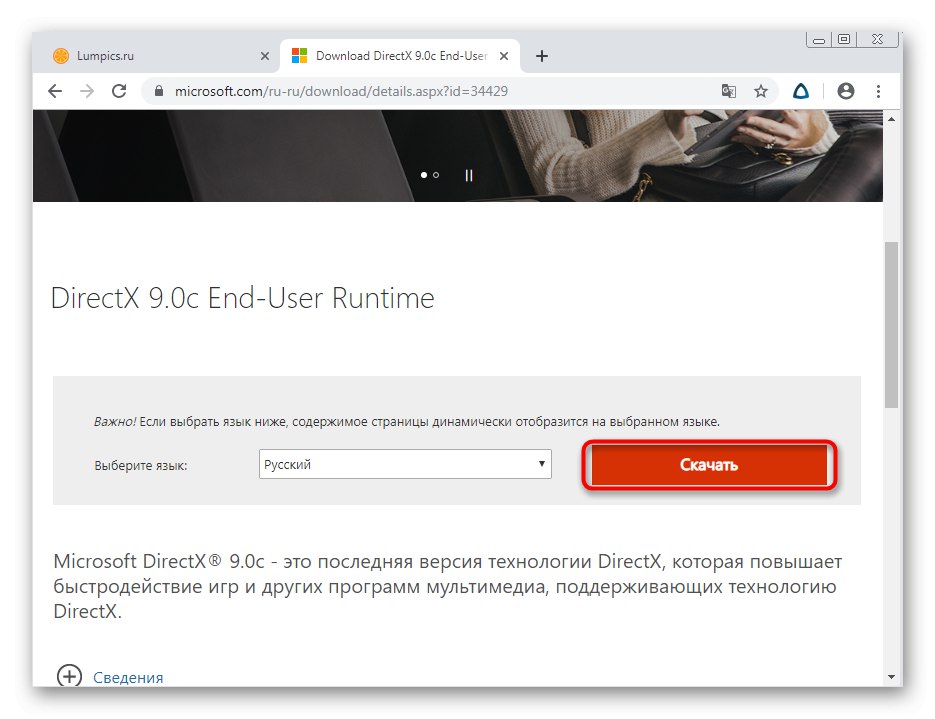935x719 pixels.
Task: Bookmark this page with the star
Action: point(760,91)
